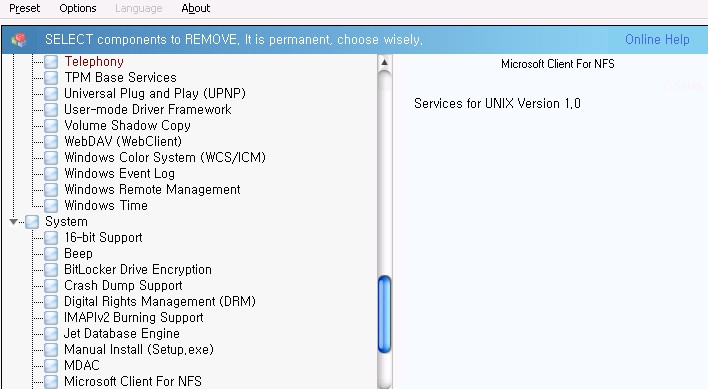Select the Windows Time tree item
Screen dimensions: 708x389
point(106,206)
